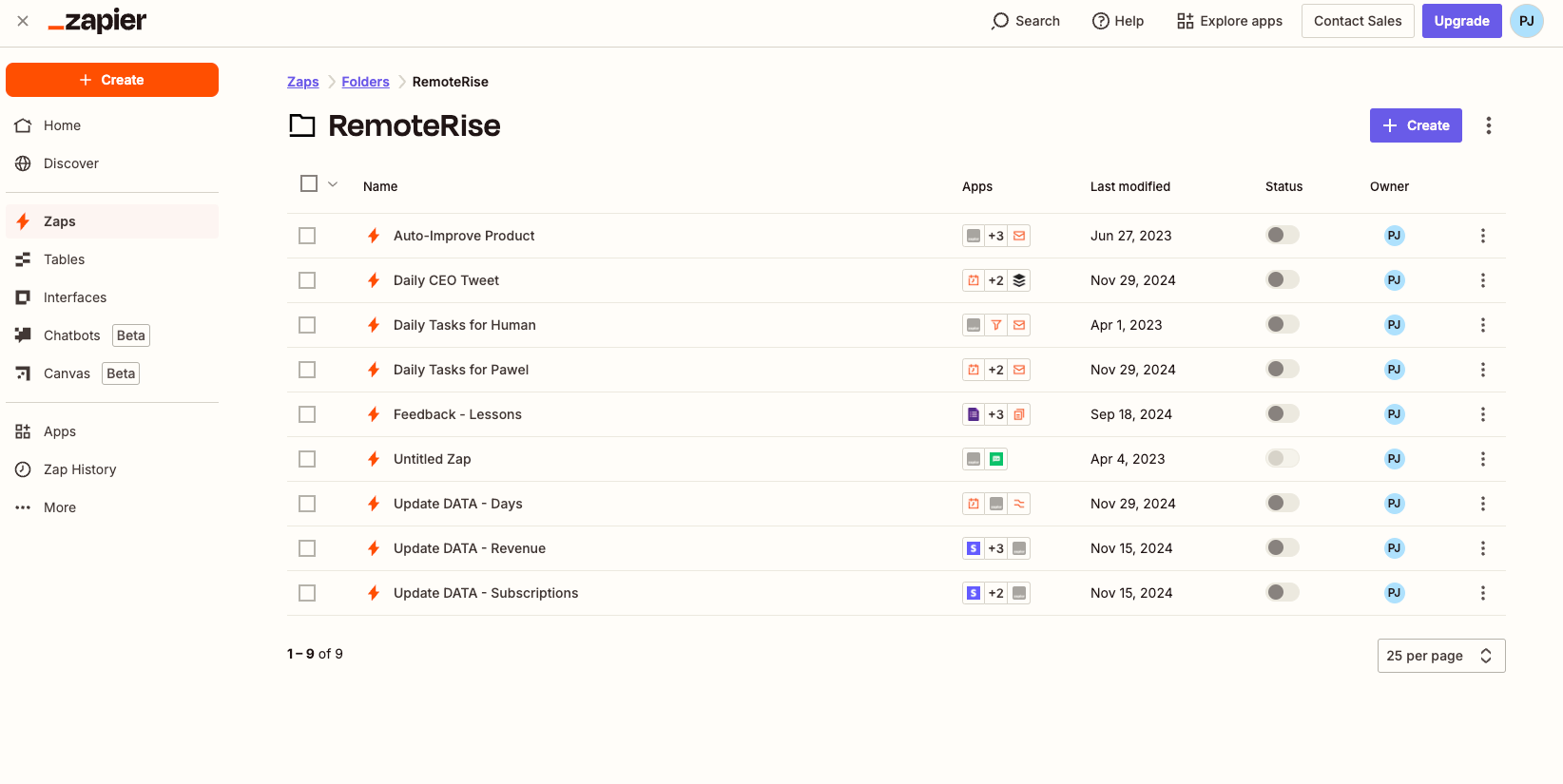Click the Upgrade button
Image resolution: width=1563 pixels, height=784 pixels.
pos(1461,21)
